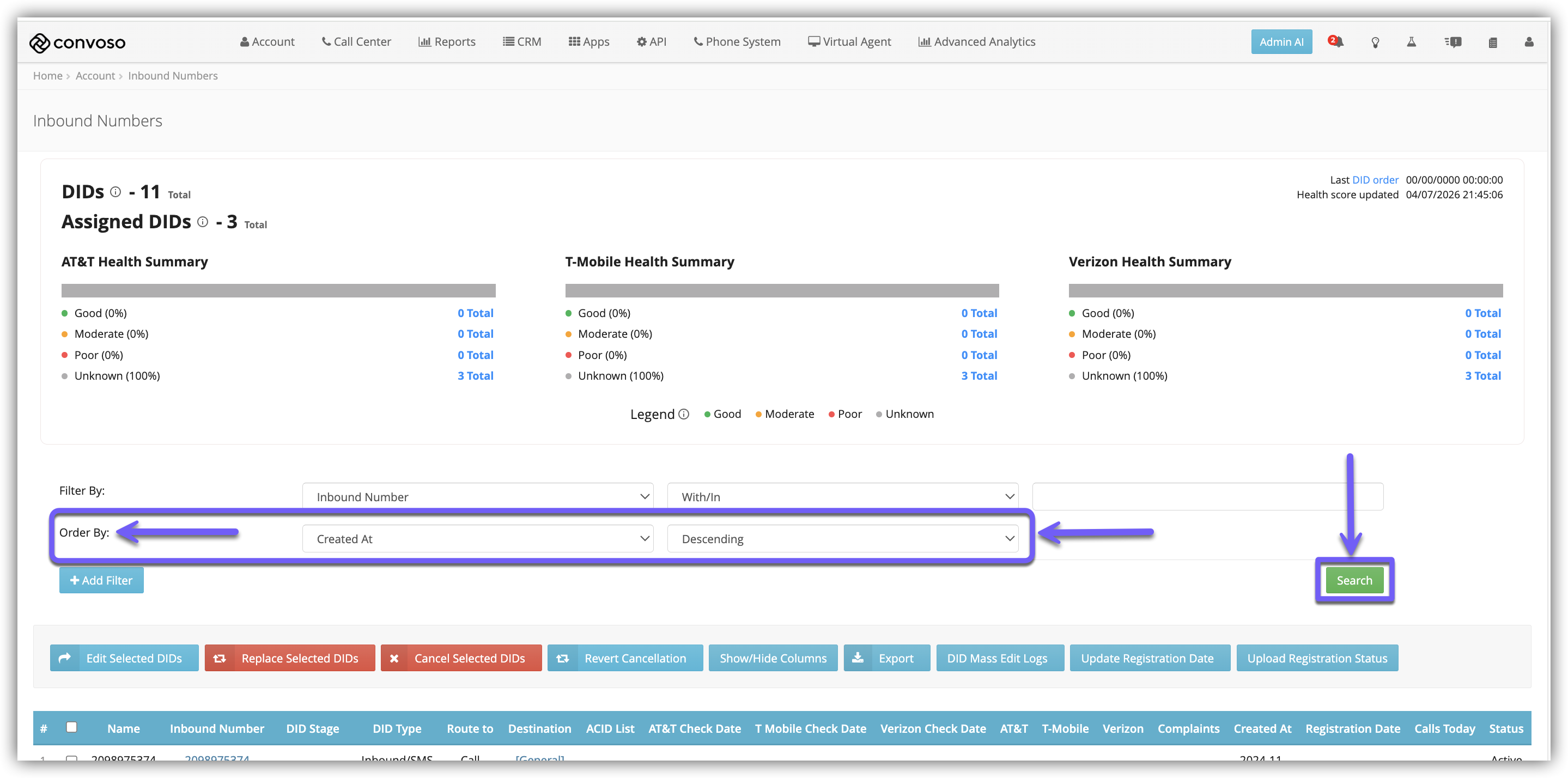Open the Inbound Number filter dropdown
The image size is (1568, 778).
click(x=477, y=496)
